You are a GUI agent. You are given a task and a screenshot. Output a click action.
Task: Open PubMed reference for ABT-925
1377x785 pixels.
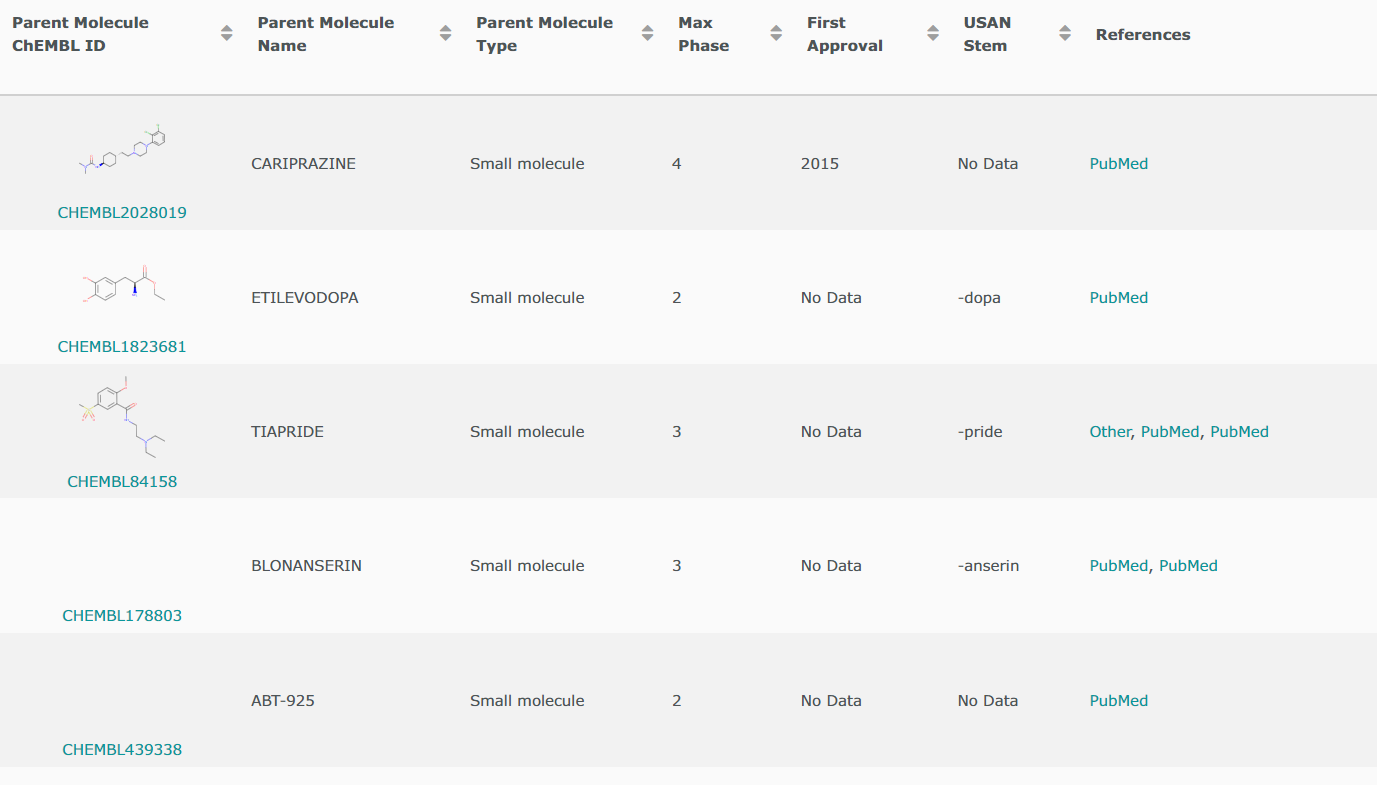[1119, 701]
